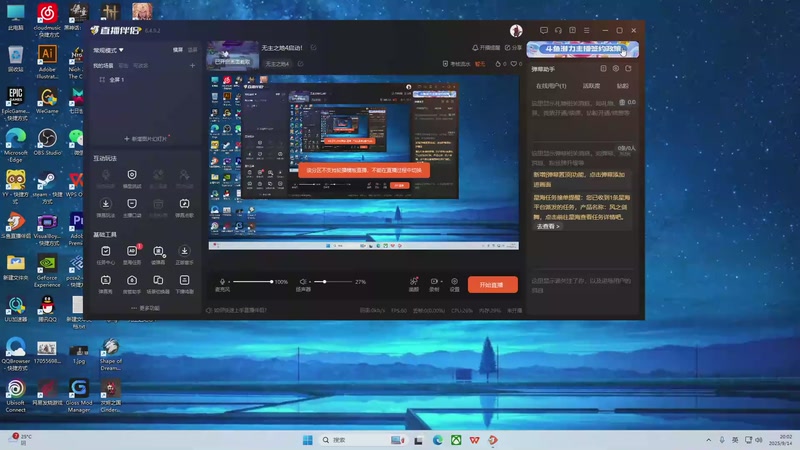800x450 pixels.
Task: Select the last tab after 活跃度
Action: [x=622, y=86]
